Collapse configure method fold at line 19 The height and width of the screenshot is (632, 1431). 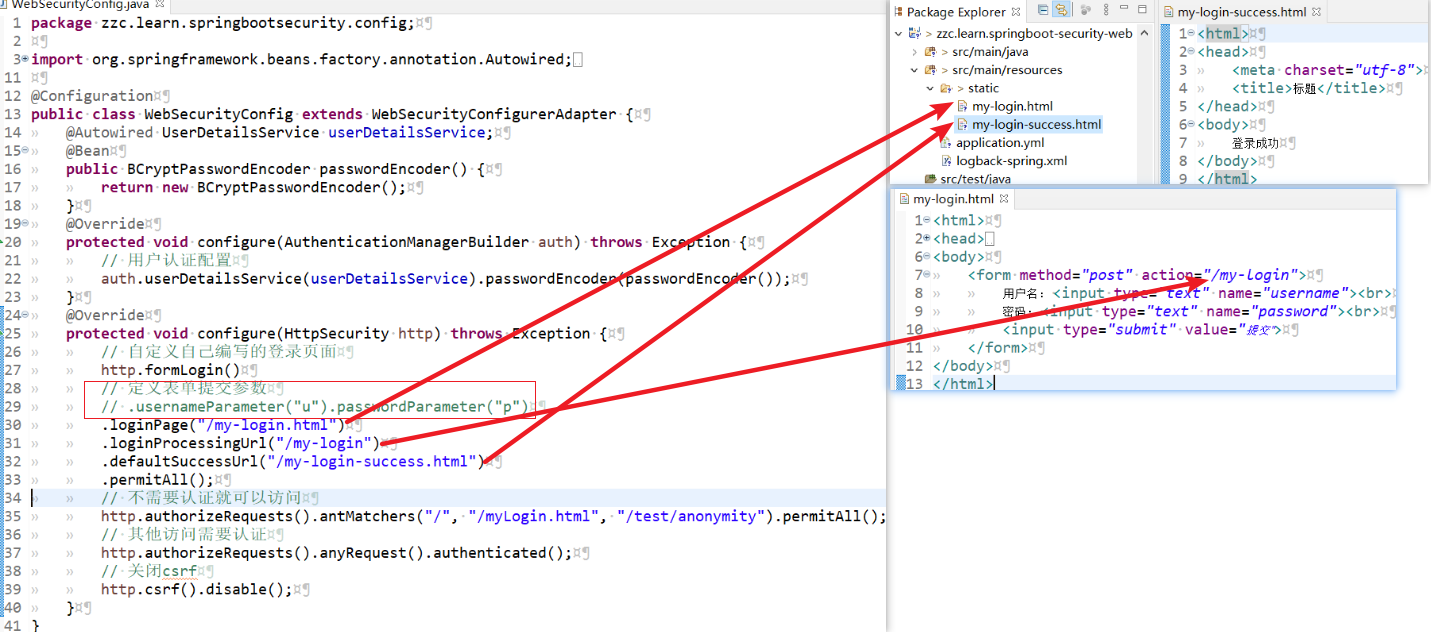tap(24, 223)
